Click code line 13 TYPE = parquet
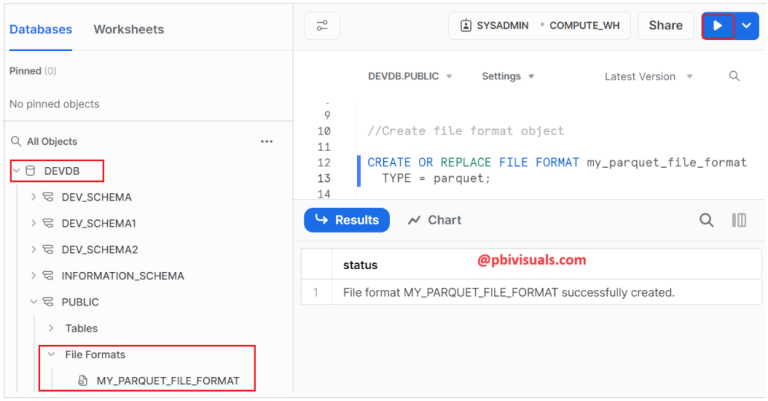768x401 pixels. pyautogui.click(x=436, y=178)
